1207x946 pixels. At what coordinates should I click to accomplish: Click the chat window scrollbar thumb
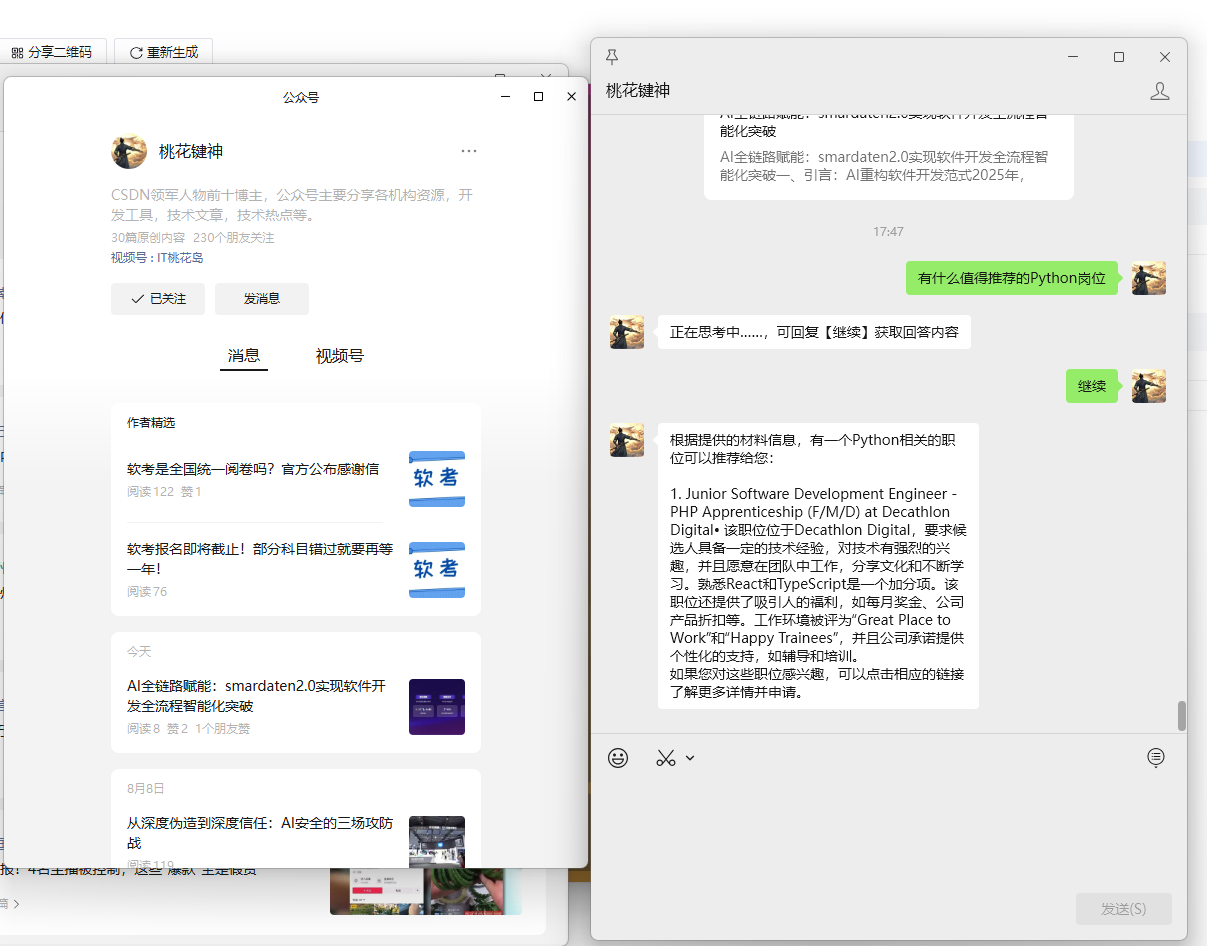[1181, 716]
